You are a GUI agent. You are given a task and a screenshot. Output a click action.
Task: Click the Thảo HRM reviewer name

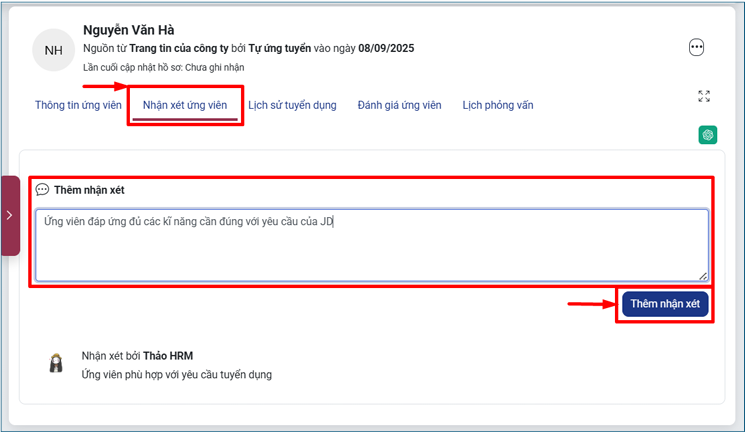[x=168, y=355]
